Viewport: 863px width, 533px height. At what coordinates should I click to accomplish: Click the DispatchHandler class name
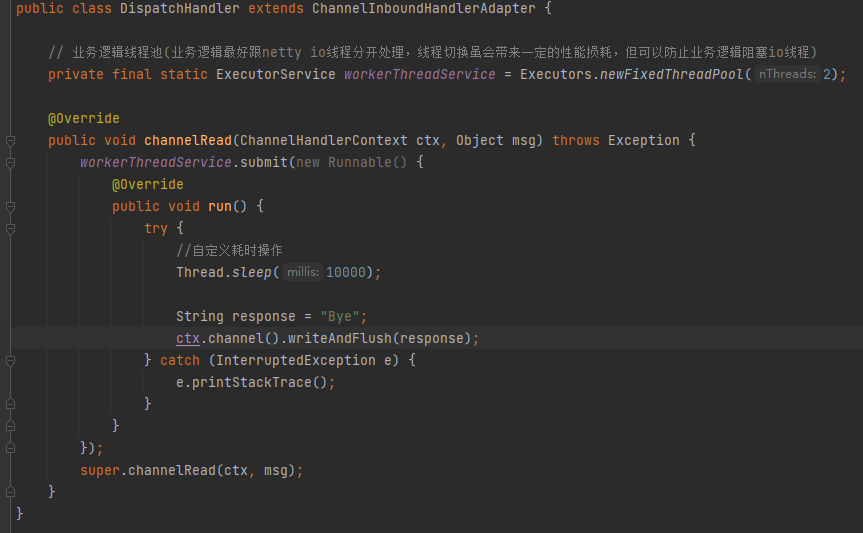[179, 8]
